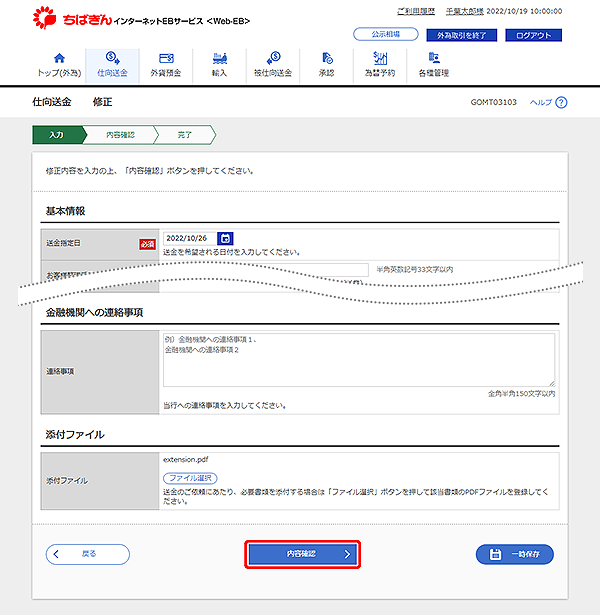The width and height of the screenshot is (600, 615).
Task: Click the 必須 required badge
Action: click(x=147, y=244)
